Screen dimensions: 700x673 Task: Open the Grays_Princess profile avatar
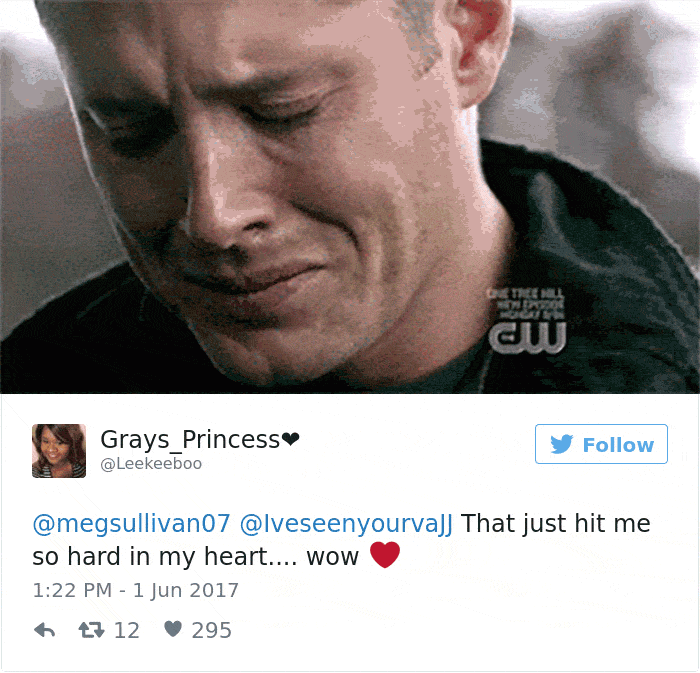tap(59, 451)
